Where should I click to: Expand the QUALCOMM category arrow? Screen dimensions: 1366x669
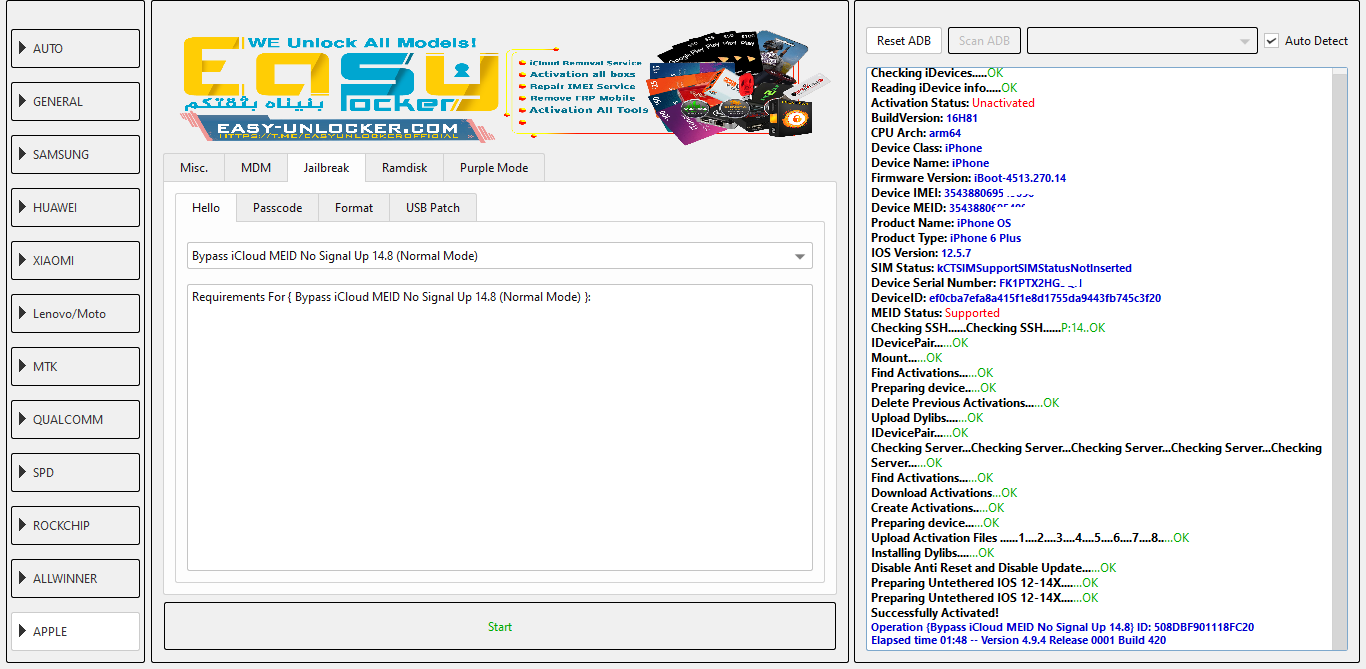coord(23,419)
